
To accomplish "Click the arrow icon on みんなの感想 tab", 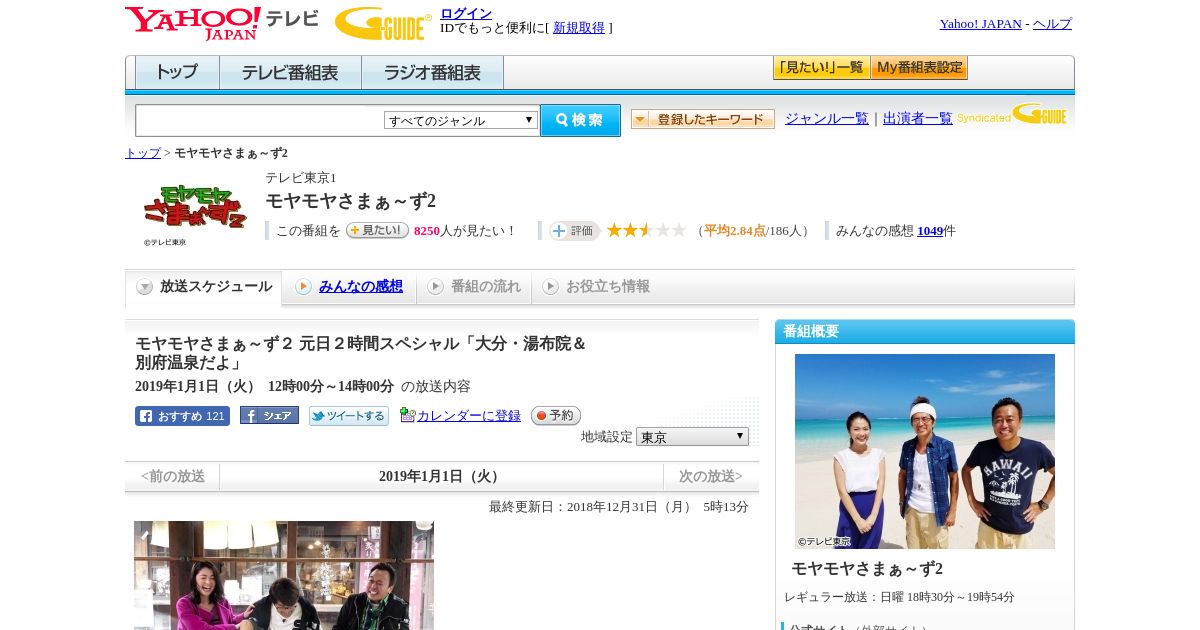I will tap(303, 287).
